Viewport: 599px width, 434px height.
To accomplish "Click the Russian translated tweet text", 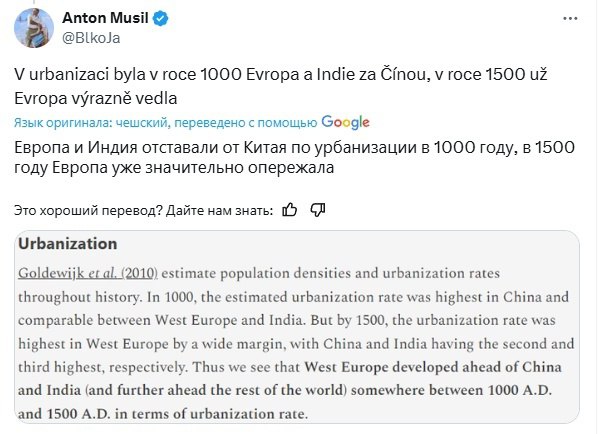I will coord(294,157).
